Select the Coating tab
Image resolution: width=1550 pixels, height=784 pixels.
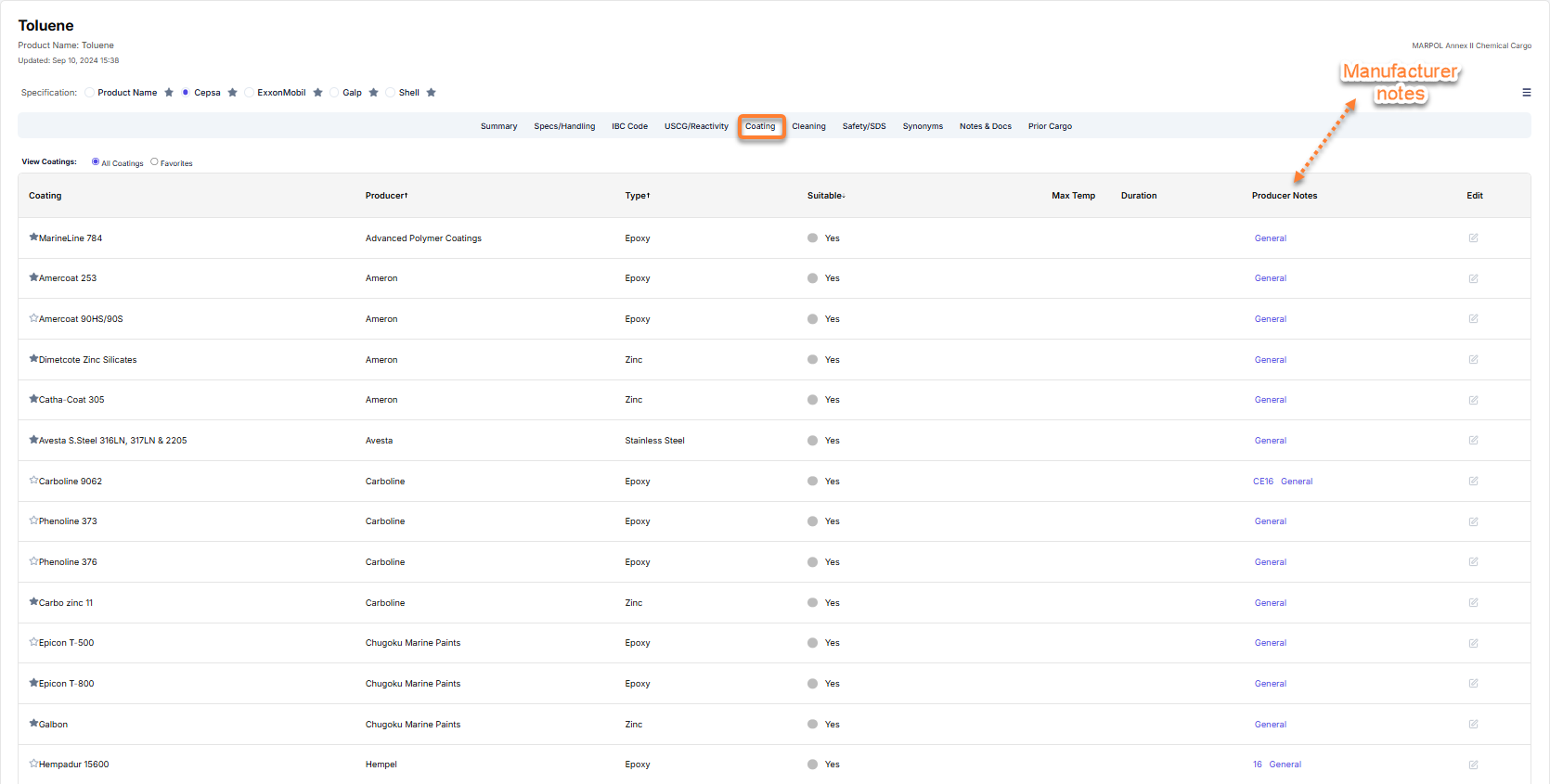[761, 126]
